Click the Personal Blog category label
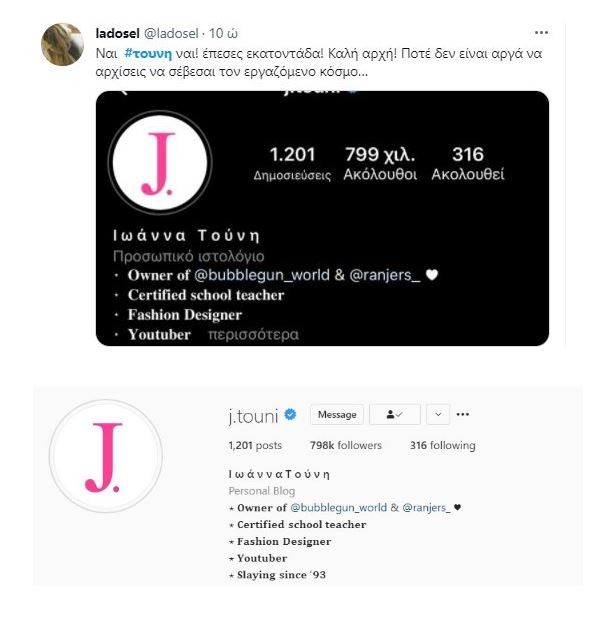Image resolution: width=589 pixels, height=618 pixels. pos(262,491)
